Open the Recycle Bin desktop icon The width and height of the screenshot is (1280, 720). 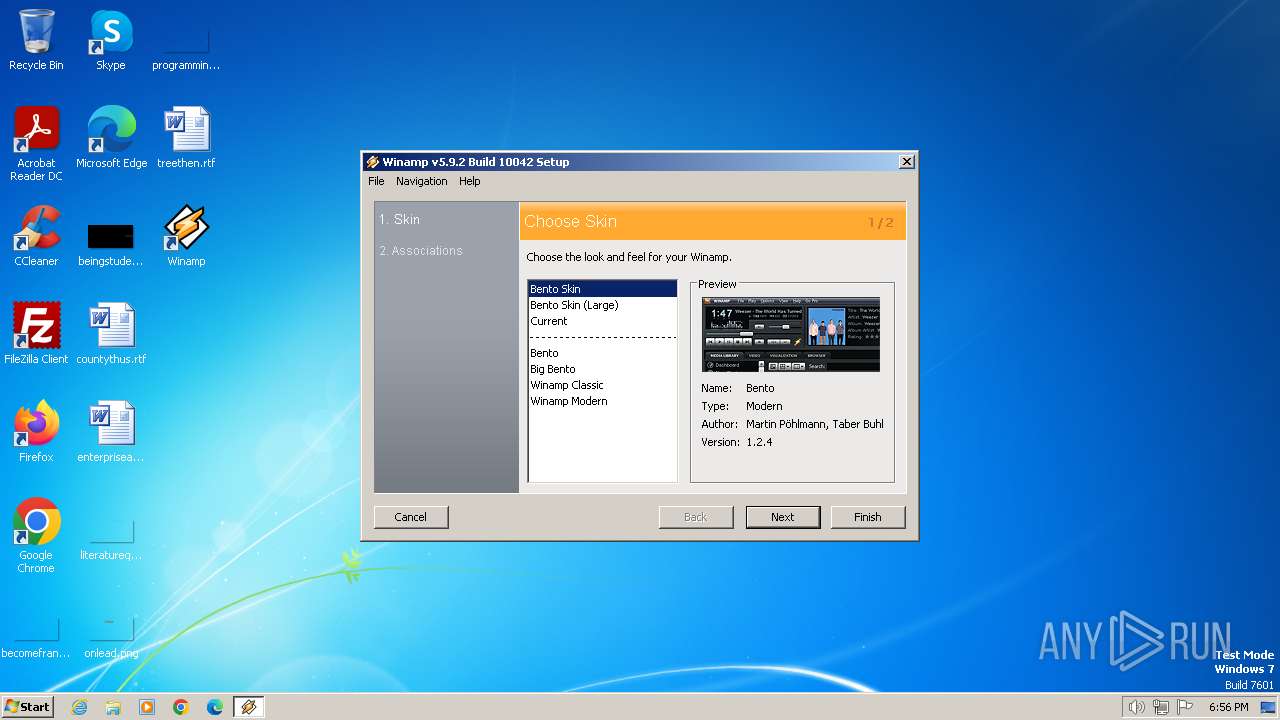[36, 41]
